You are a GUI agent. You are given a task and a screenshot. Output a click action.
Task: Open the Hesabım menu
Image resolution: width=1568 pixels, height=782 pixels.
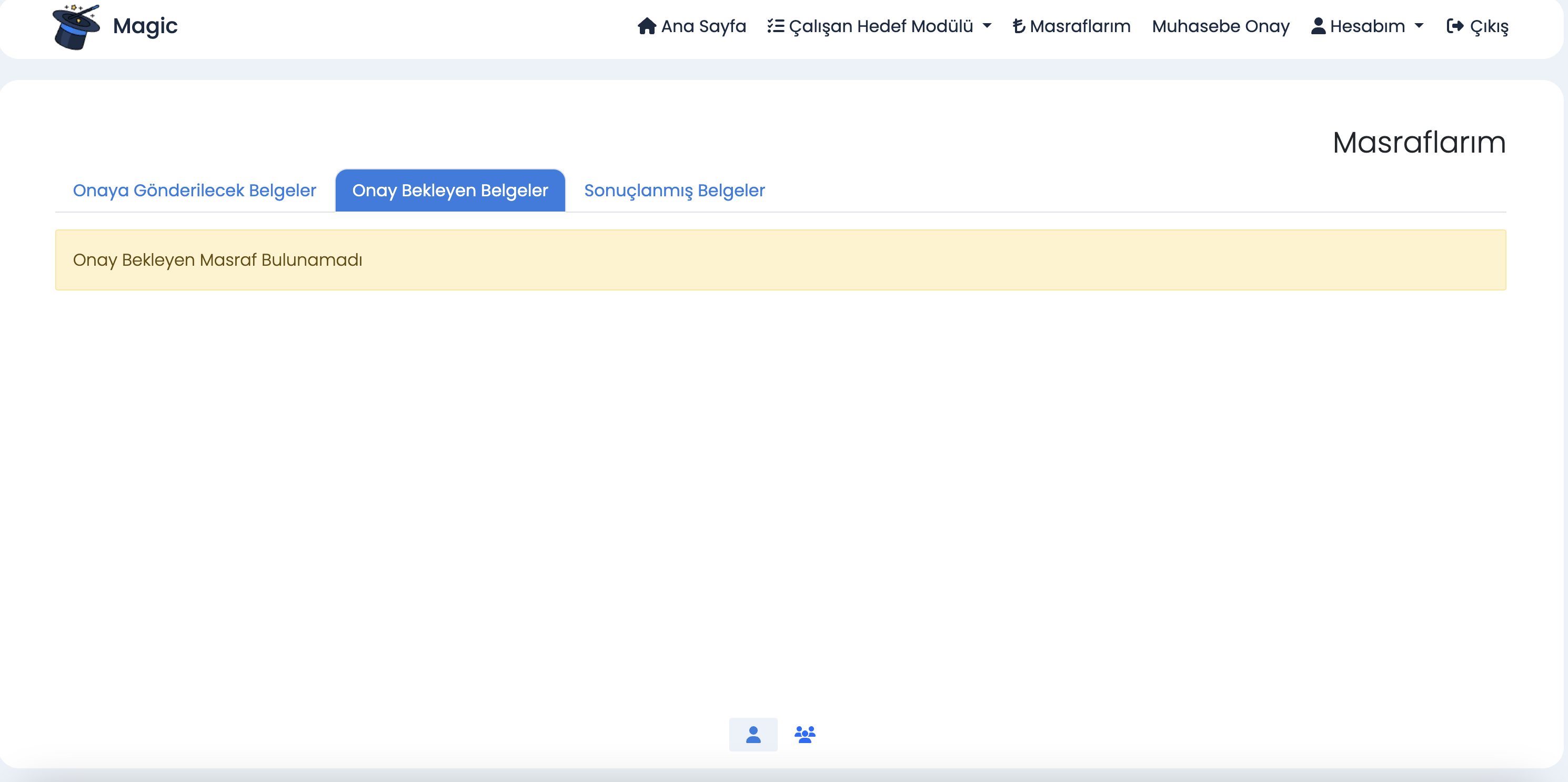[x=1367, y=26]
